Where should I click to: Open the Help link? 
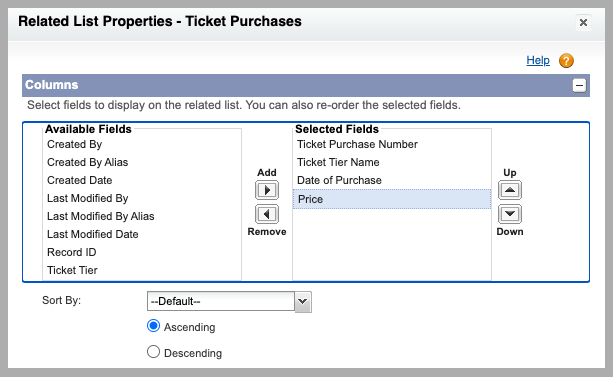point(538,60)
